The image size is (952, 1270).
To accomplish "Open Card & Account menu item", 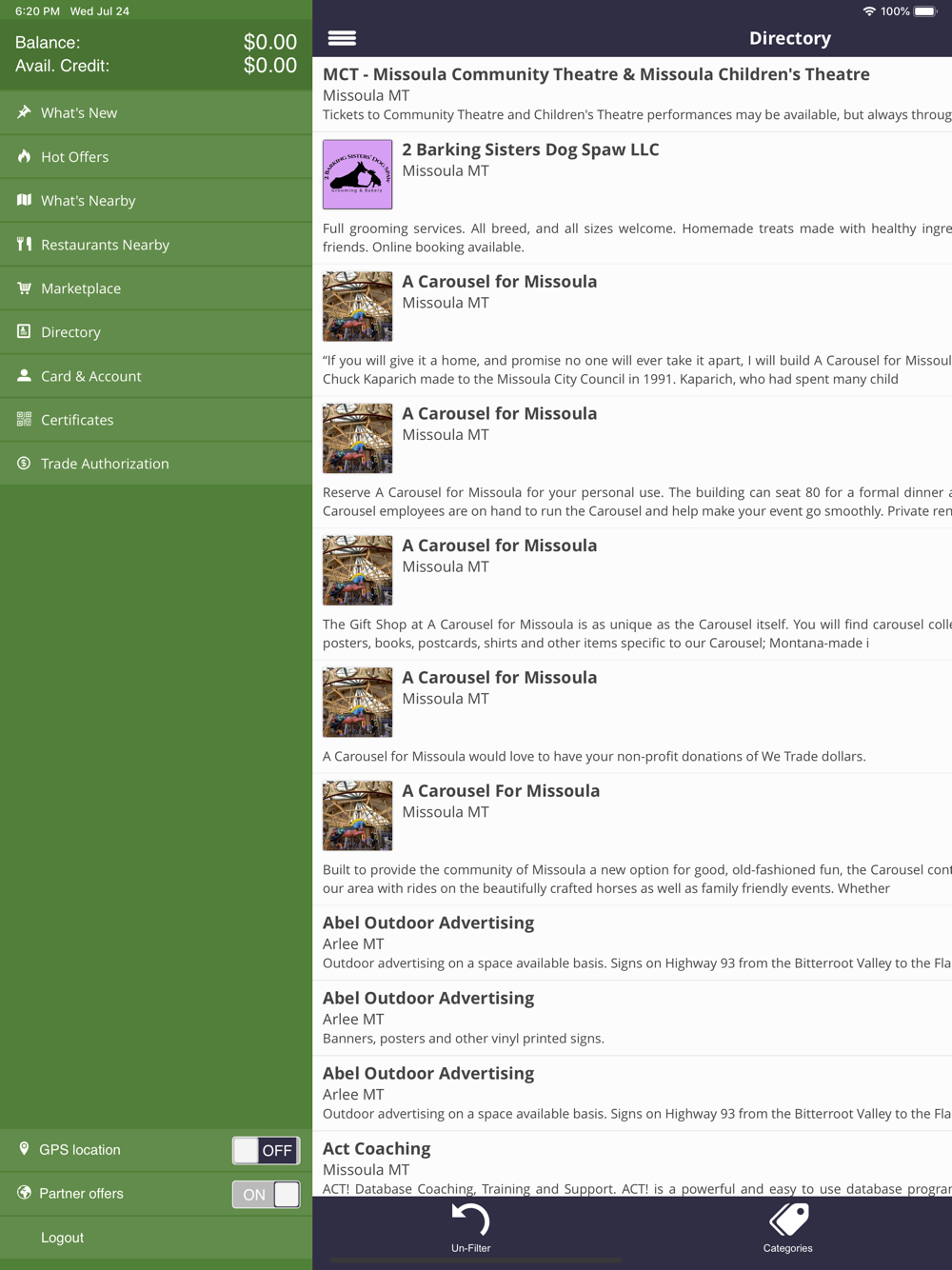I will [x=156, y=376].
